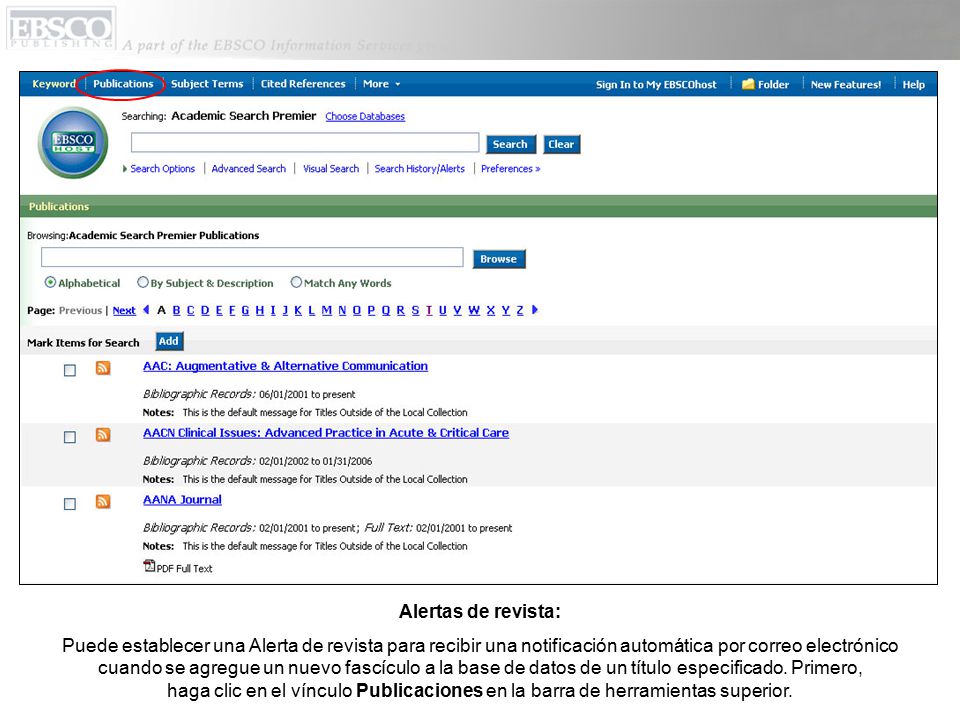Open the Publications tab
This screenshot has width=960, height=720.
click(x=123, y=84)
